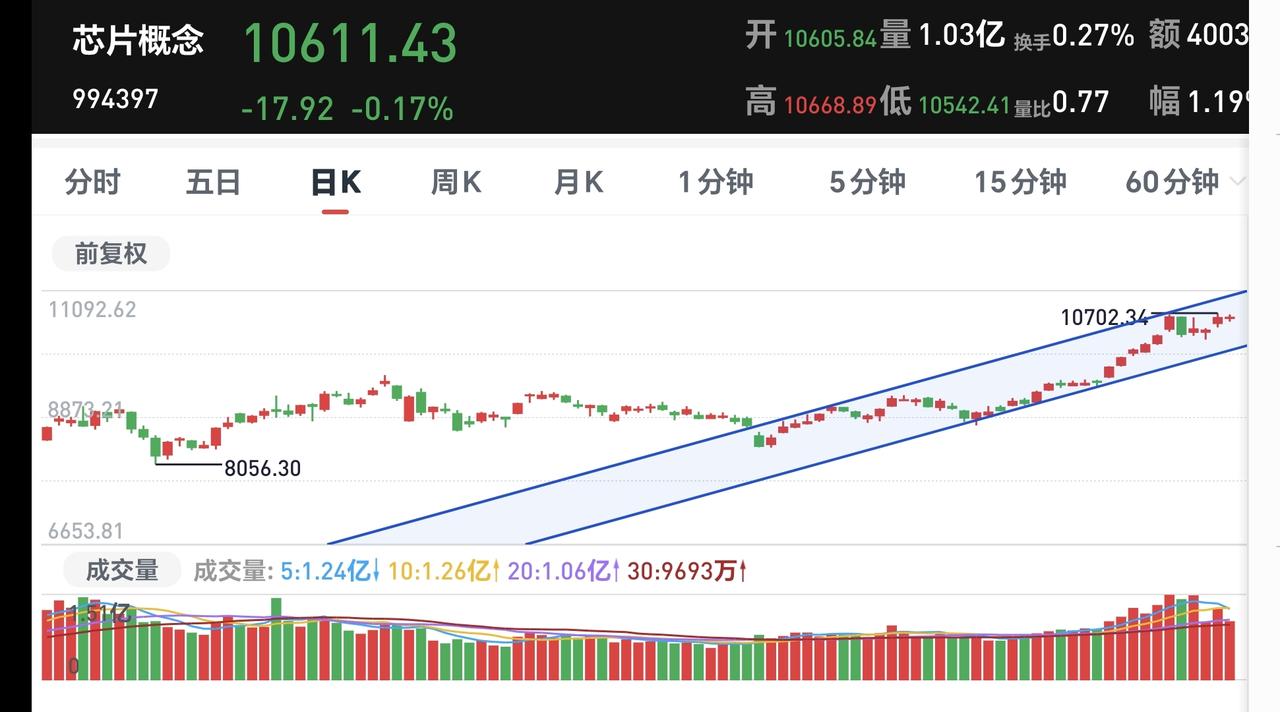Click the daily high value 10668.89
This screenshot has height=712, width=1280.
pos(830,104)
